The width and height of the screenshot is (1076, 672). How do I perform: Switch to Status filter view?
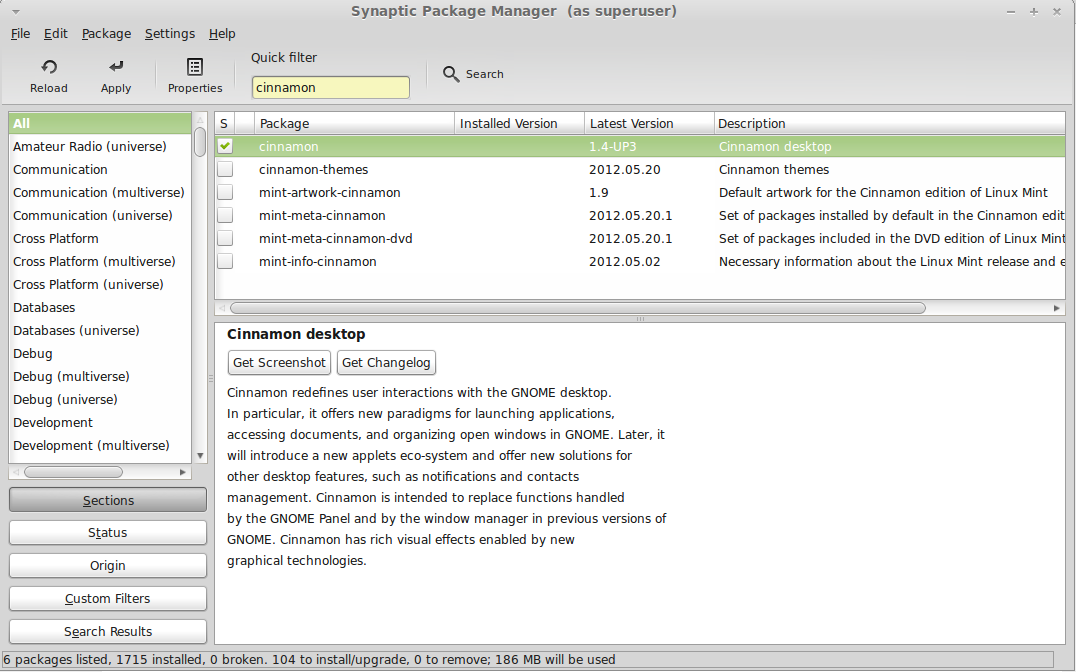coord(108,533)
